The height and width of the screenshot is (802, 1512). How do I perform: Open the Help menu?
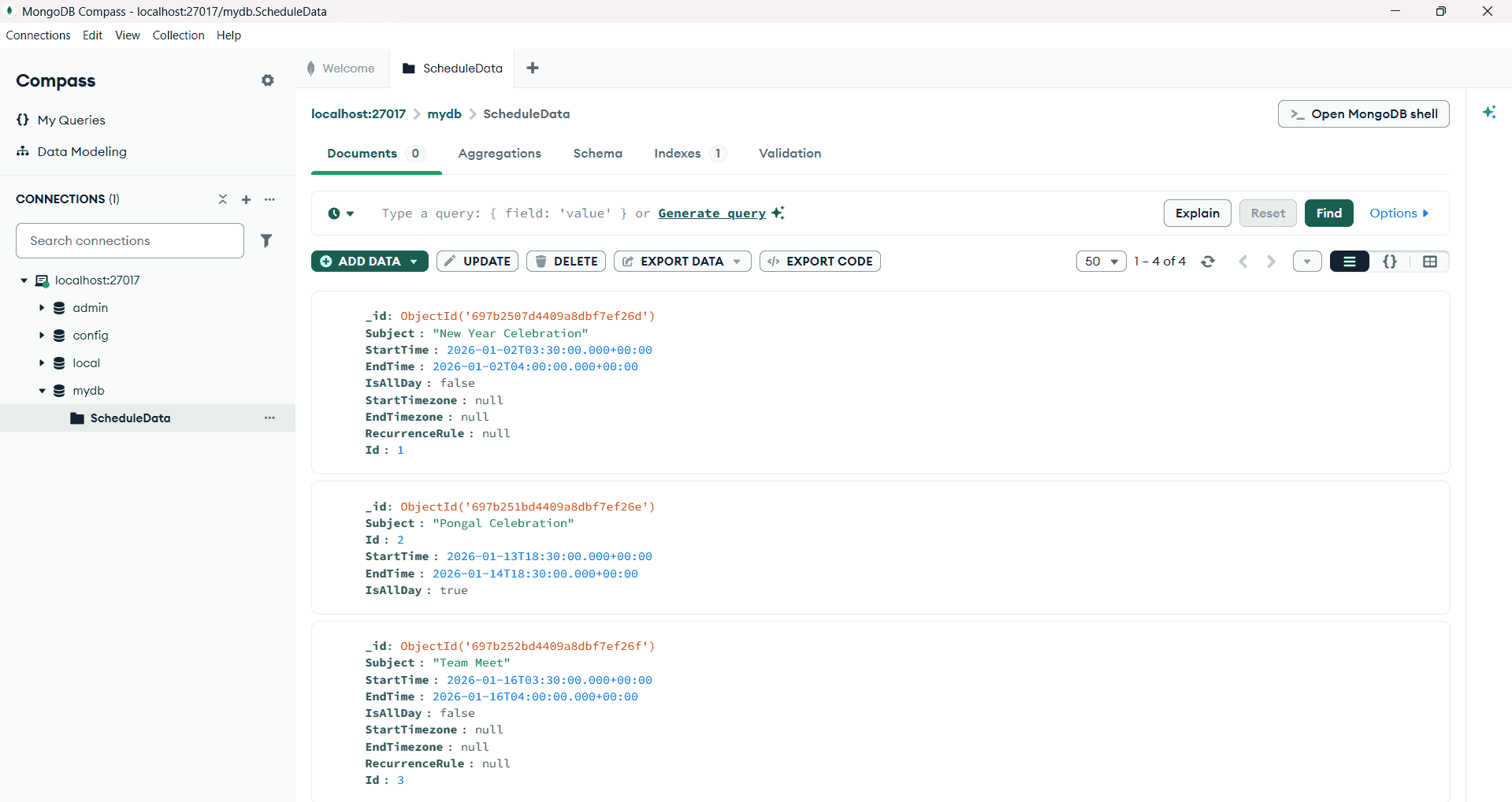click(228, 35)
